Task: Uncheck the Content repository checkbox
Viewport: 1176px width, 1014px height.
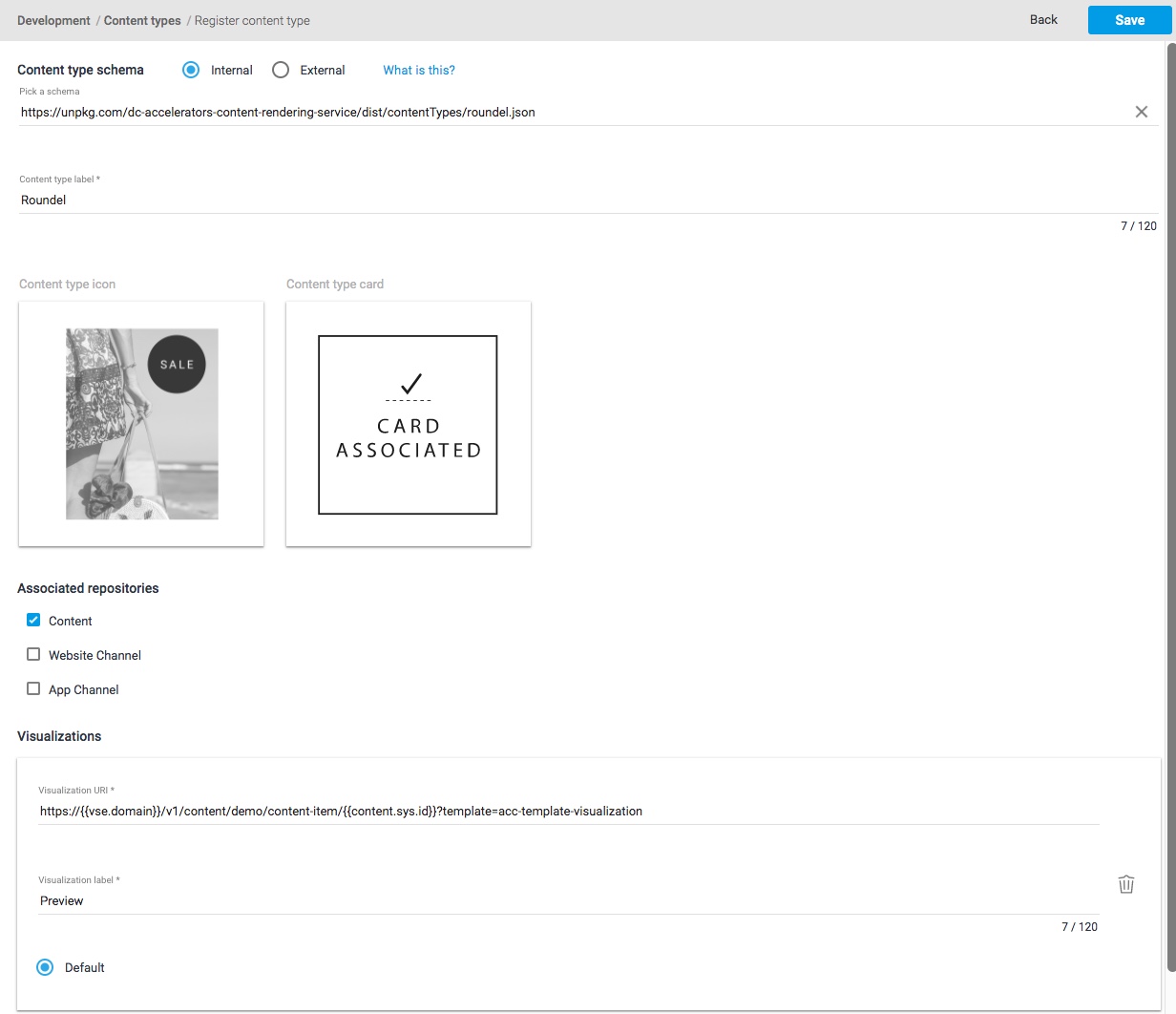Action: coord(33,621)
